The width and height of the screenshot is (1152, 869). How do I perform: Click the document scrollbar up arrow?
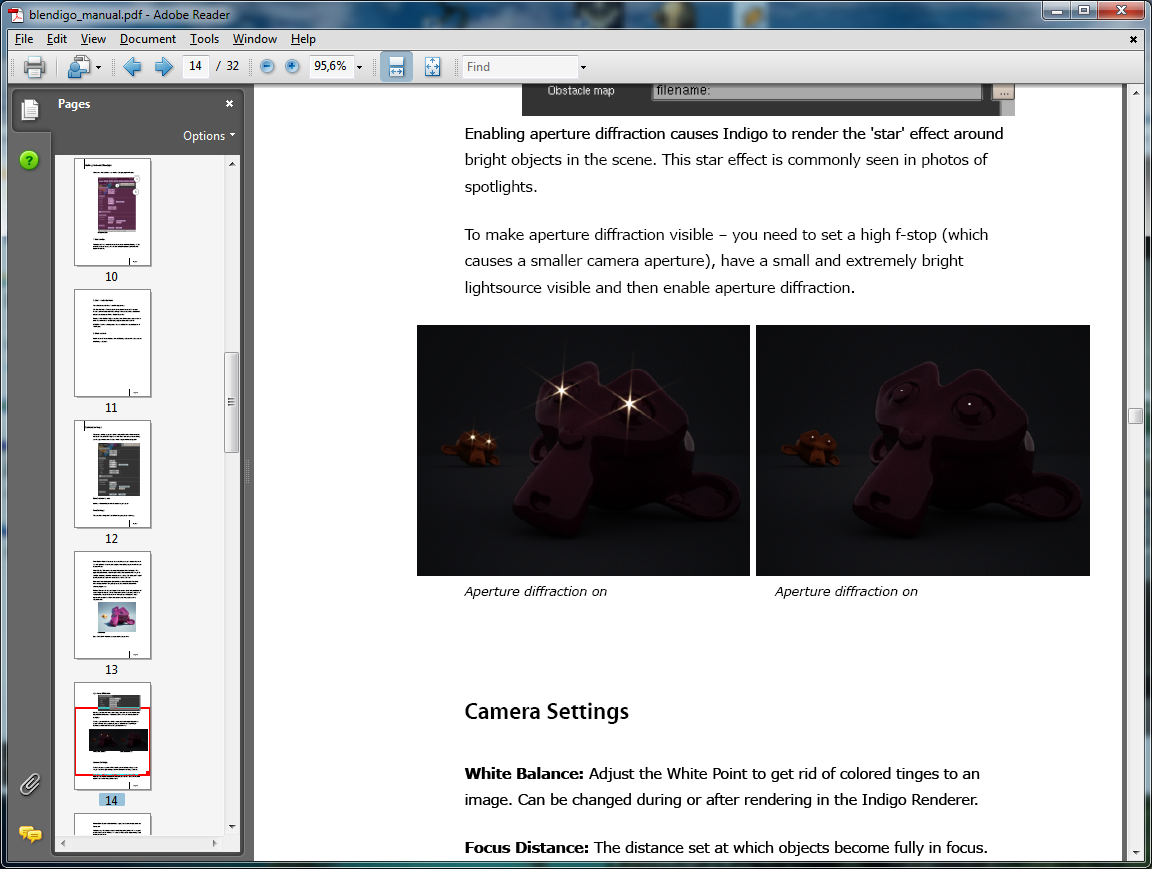(x=1136, y=93)
